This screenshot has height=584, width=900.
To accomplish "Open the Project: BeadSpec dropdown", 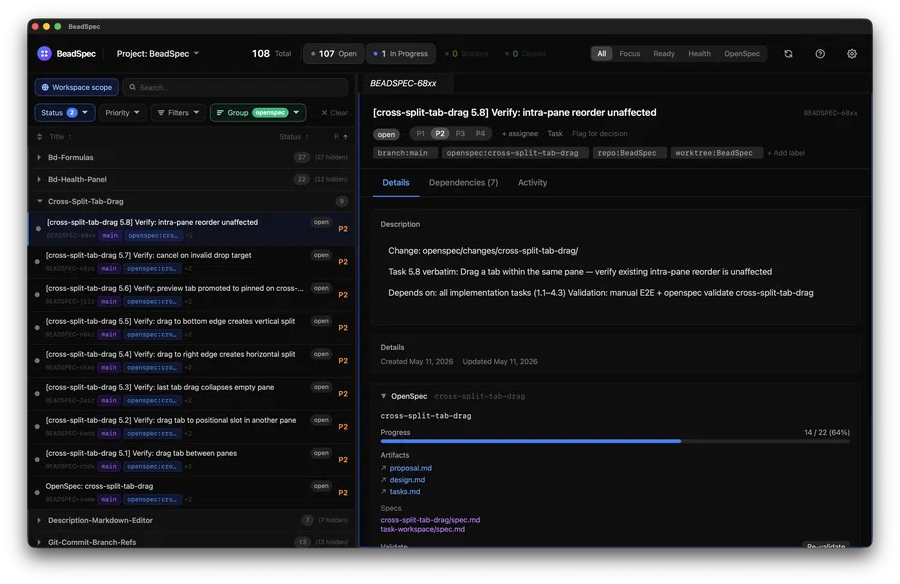I will coord(158,53).
